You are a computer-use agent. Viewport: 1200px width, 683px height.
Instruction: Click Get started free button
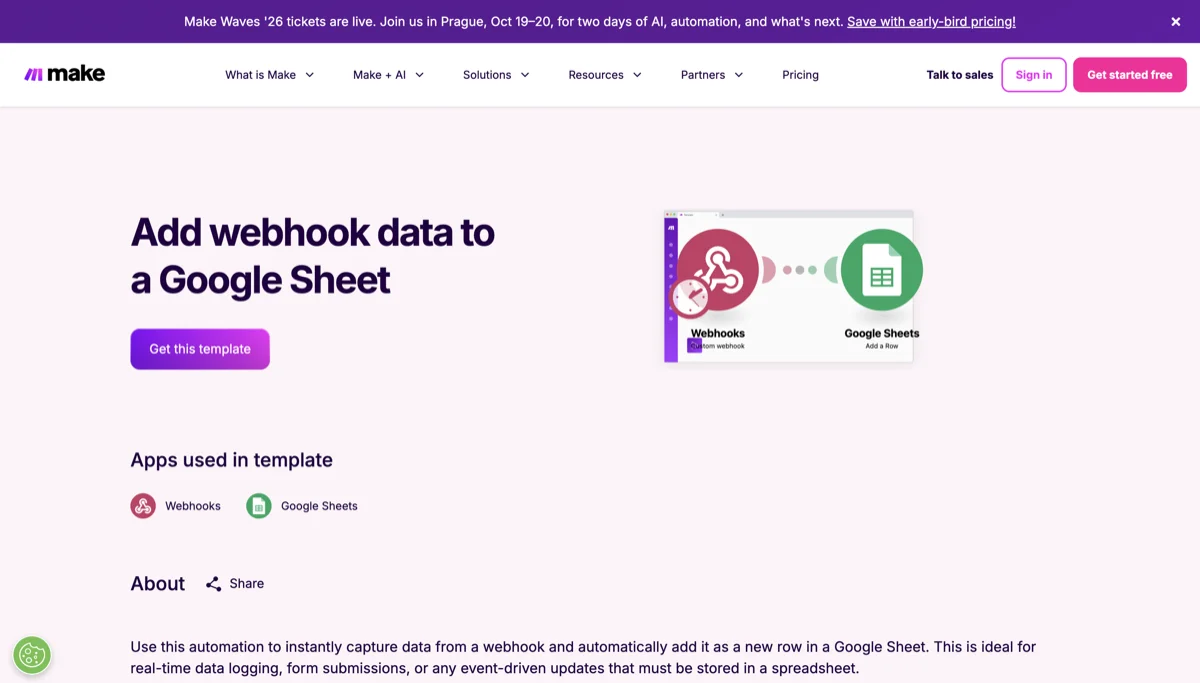[1130, 75]
